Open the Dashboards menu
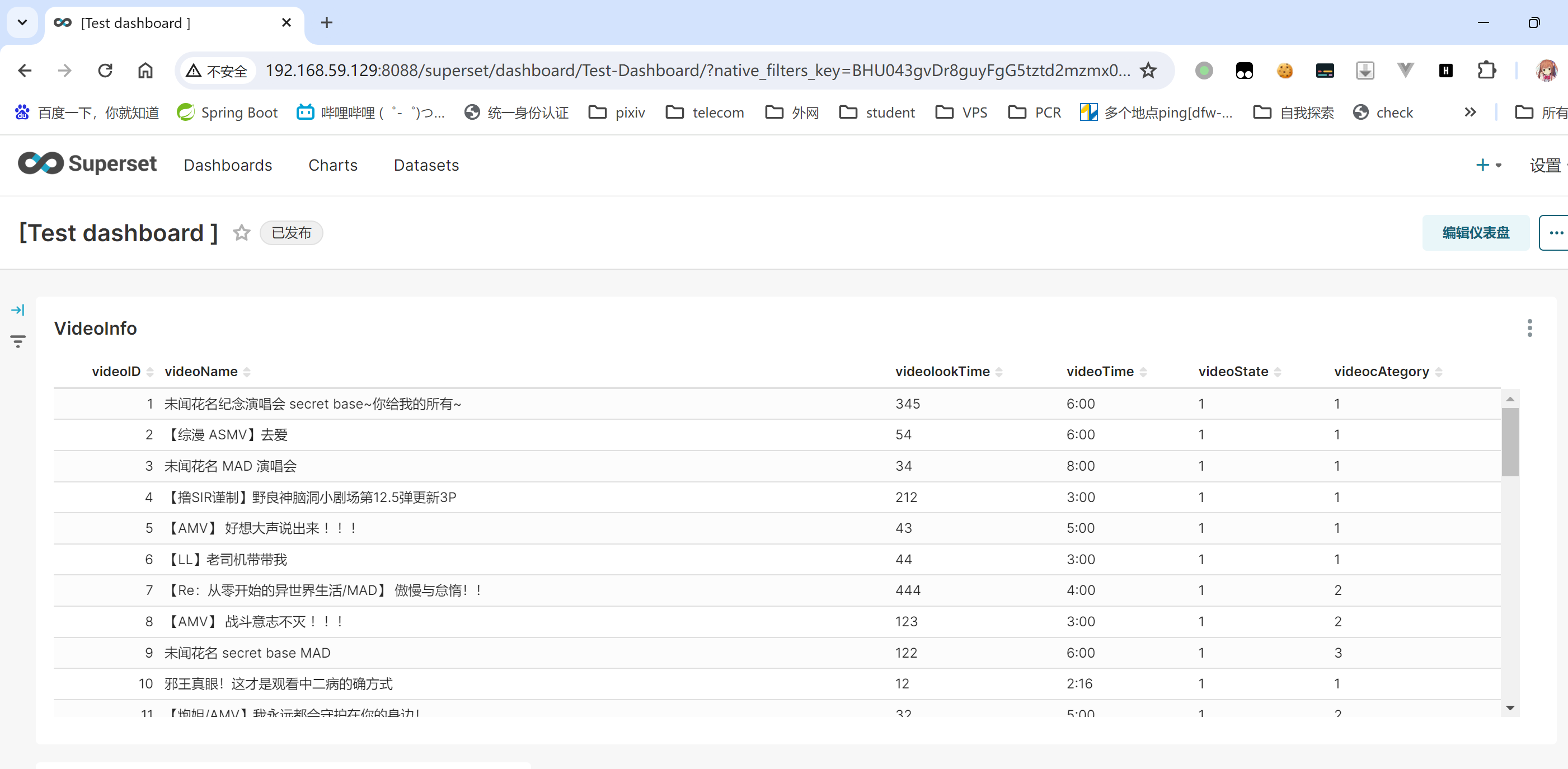The image size is (1568, 769). [x=228, y=165]
